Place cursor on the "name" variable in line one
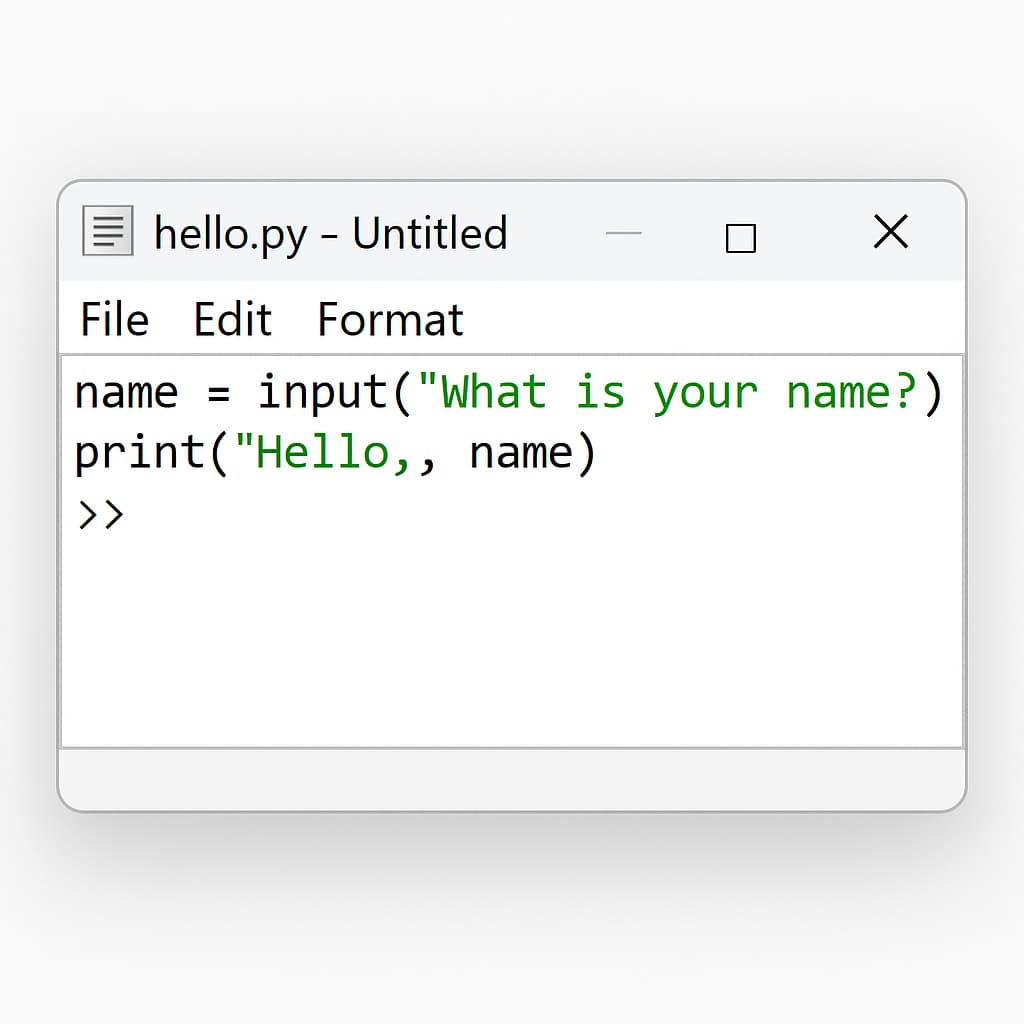 point(125,392)
